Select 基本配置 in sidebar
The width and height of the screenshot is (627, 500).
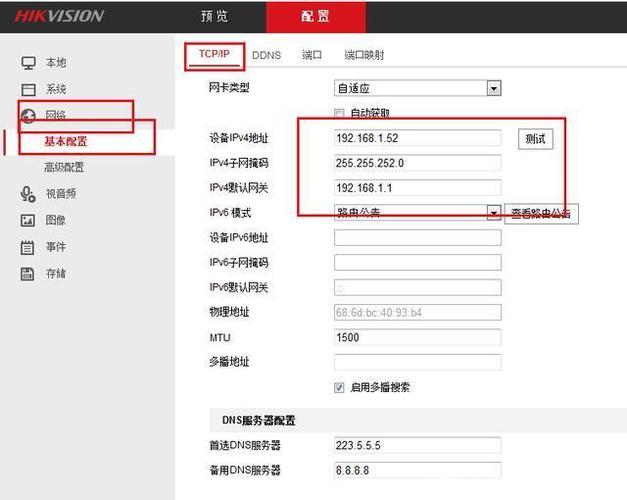click(x=66, y=141)
